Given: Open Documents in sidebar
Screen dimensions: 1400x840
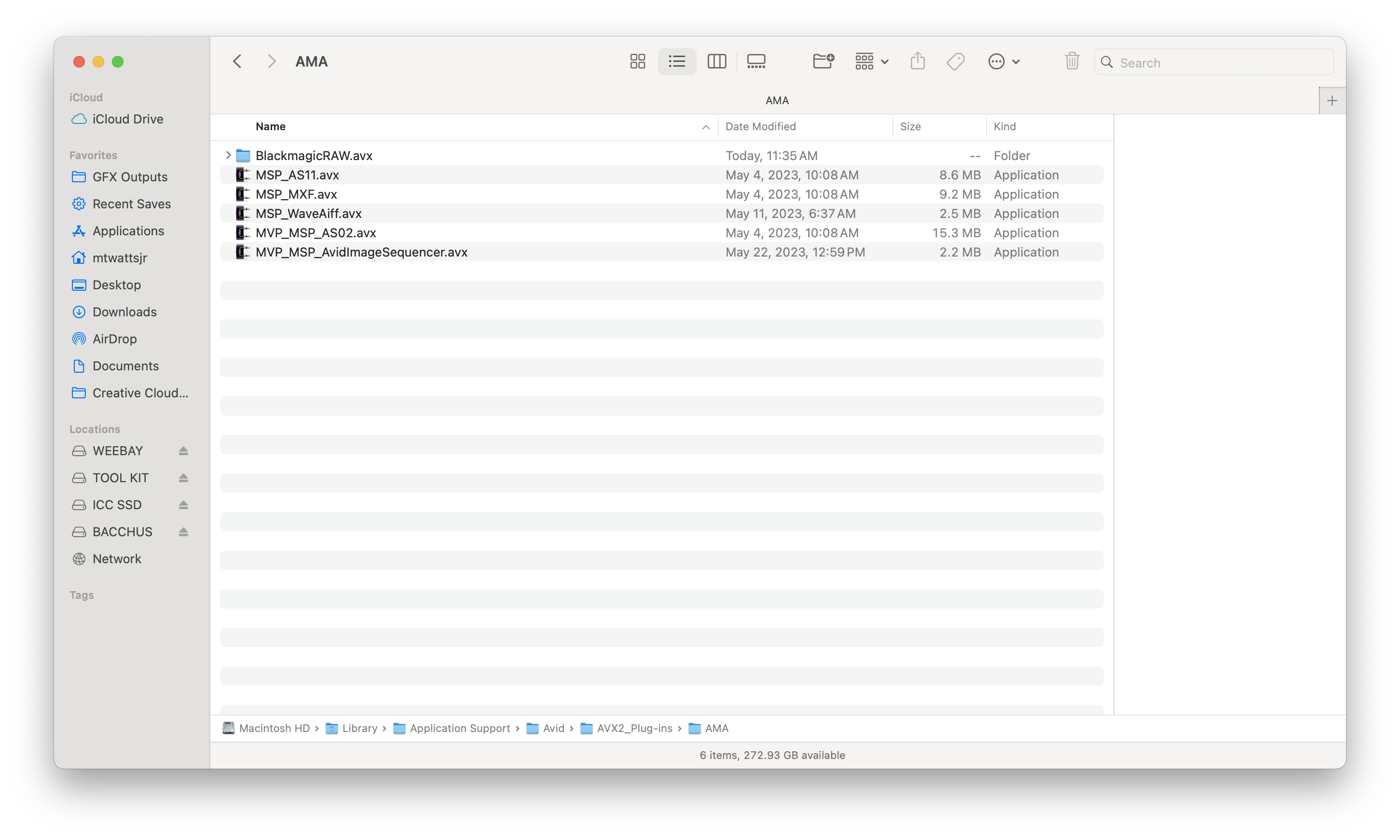Looking at the screenshot, I should click(125, 366).
